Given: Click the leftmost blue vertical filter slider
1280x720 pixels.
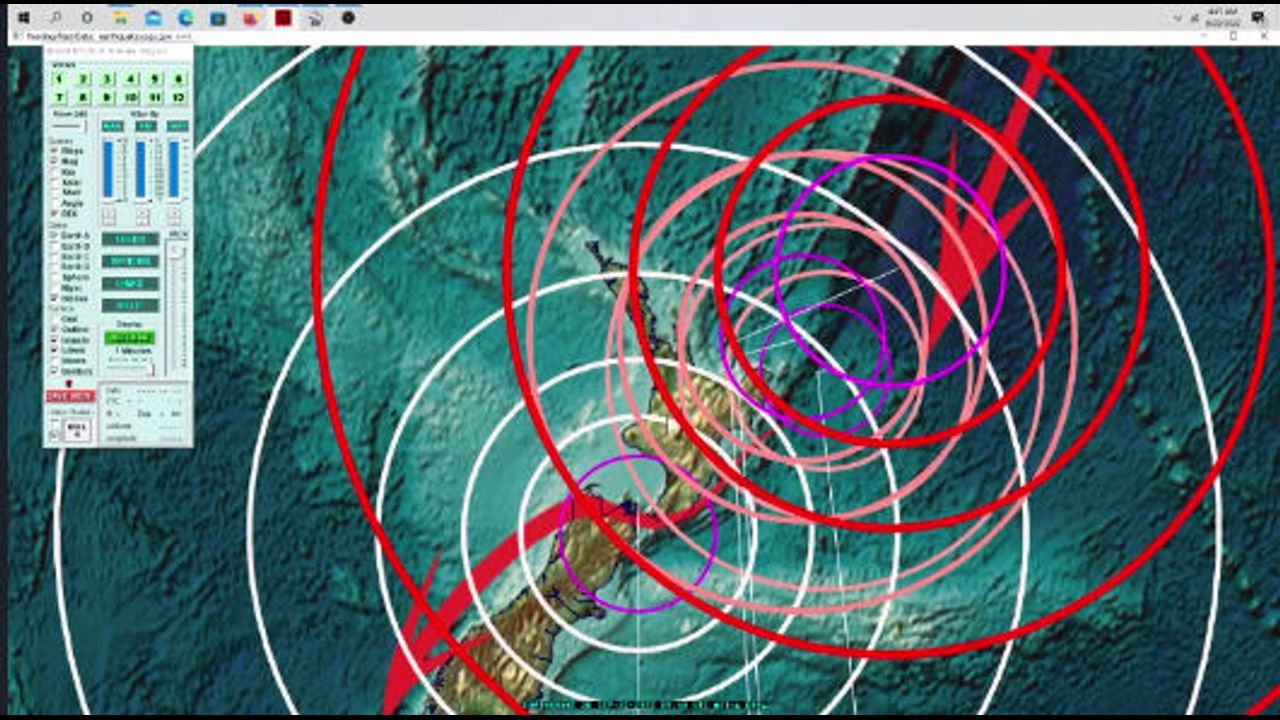Looking at the screenshot, I should point(108,170).
